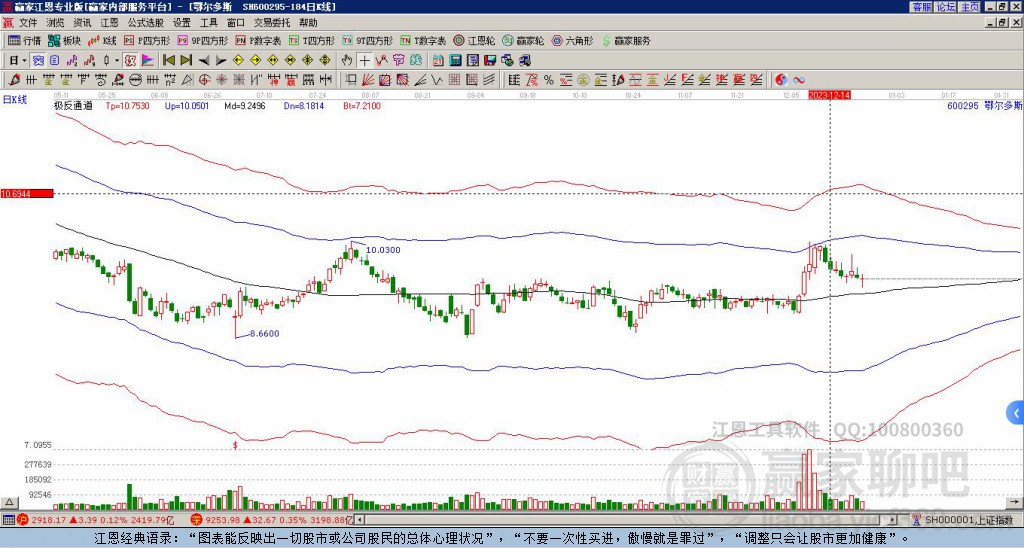Viewport: 1024px width, 548px height.
Task: Click the 客服 link in title bar
Action: (x=922, y=7)
